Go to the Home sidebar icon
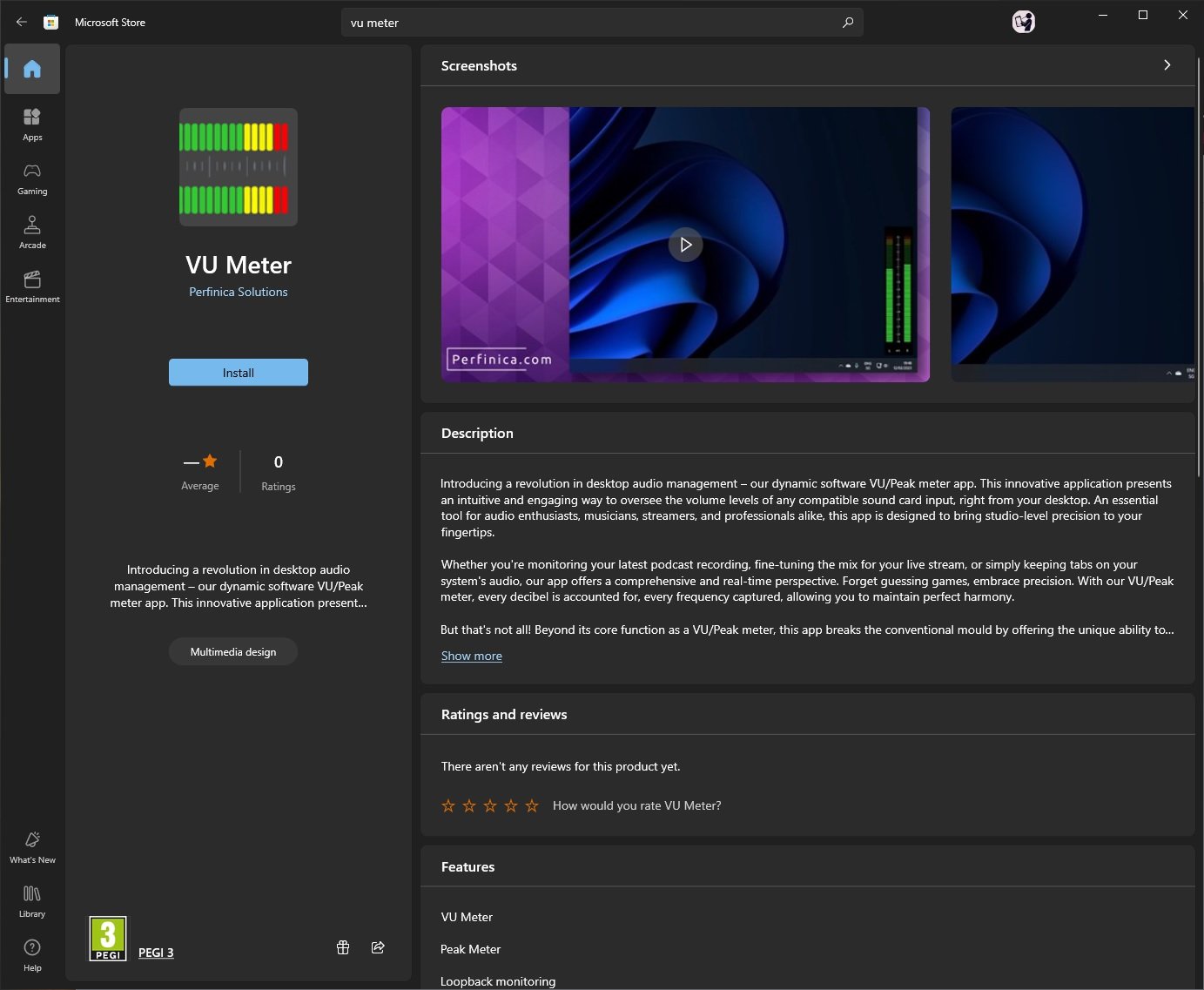Screen dimensions: 1204x990 coord(32,69)
